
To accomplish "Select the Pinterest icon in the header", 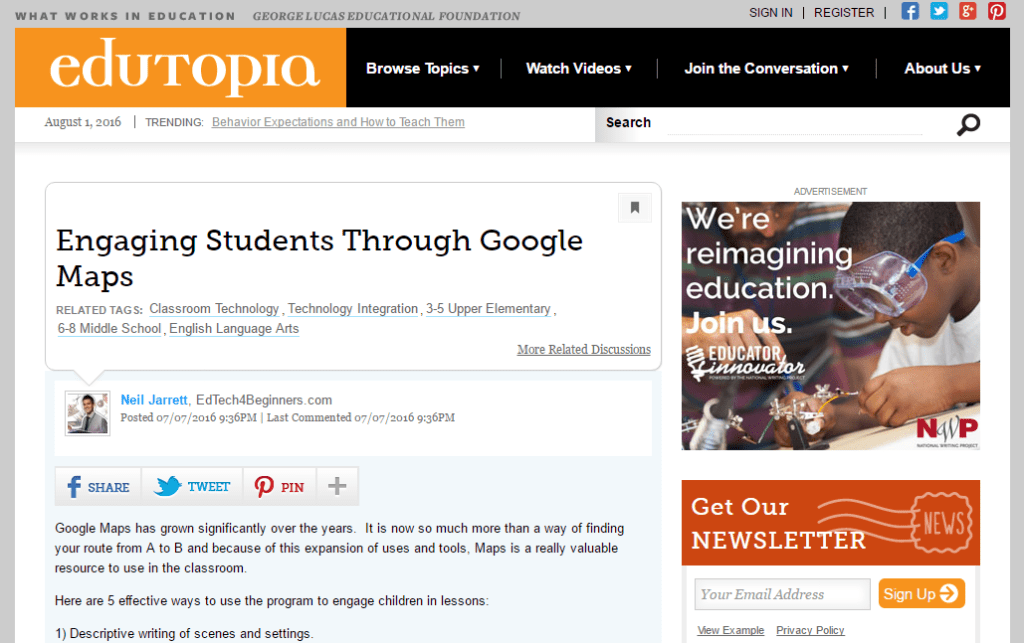I will [x=995, y=11].
